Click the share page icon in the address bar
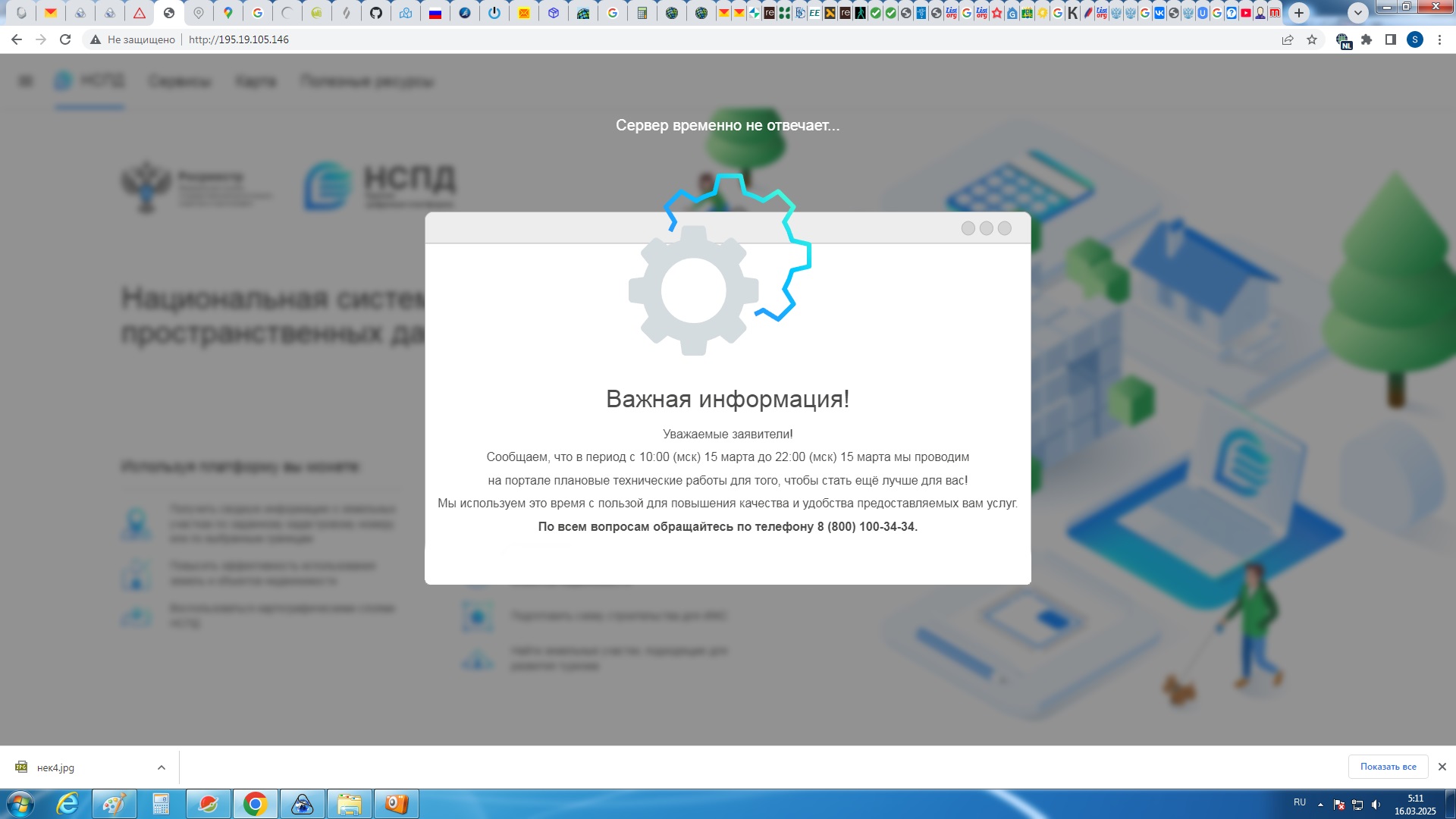The image size is (1456, 819). click(x=1288, y=39)
